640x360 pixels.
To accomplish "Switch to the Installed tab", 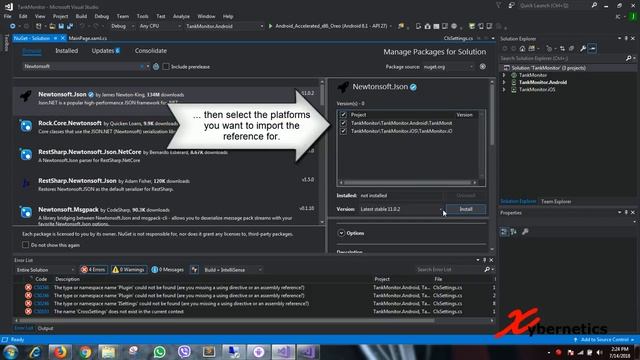I will (x=67, y=51).
